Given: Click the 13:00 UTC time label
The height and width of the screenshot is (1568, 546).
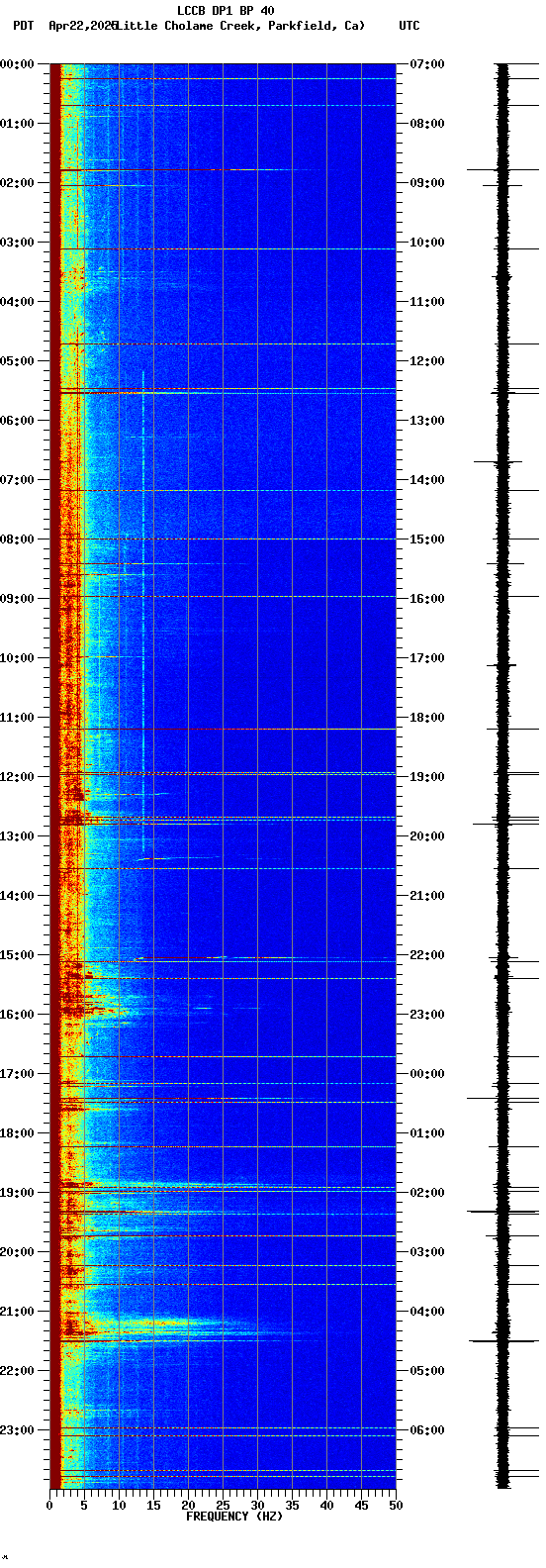Looking at the screenshot, I should point(427,421).
